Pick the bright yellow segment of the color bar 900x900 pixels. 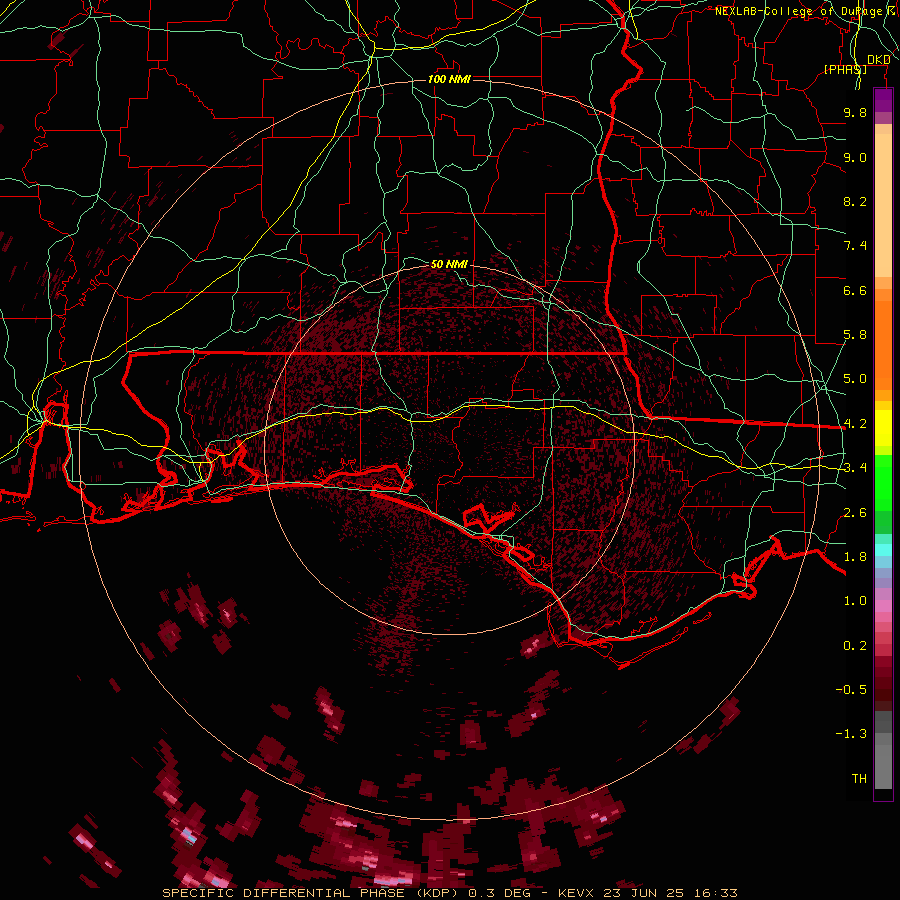point(883,428)
